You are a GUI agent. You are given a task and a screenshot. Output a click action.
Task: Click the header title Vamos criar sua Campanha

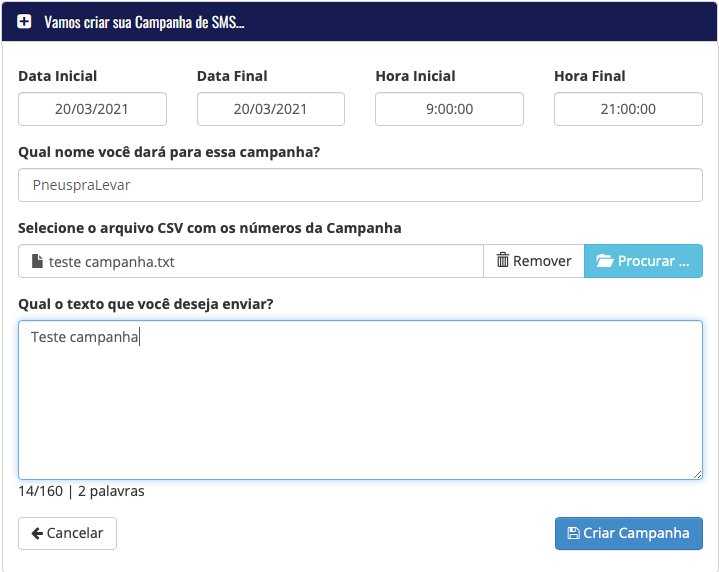click(144, 22)
